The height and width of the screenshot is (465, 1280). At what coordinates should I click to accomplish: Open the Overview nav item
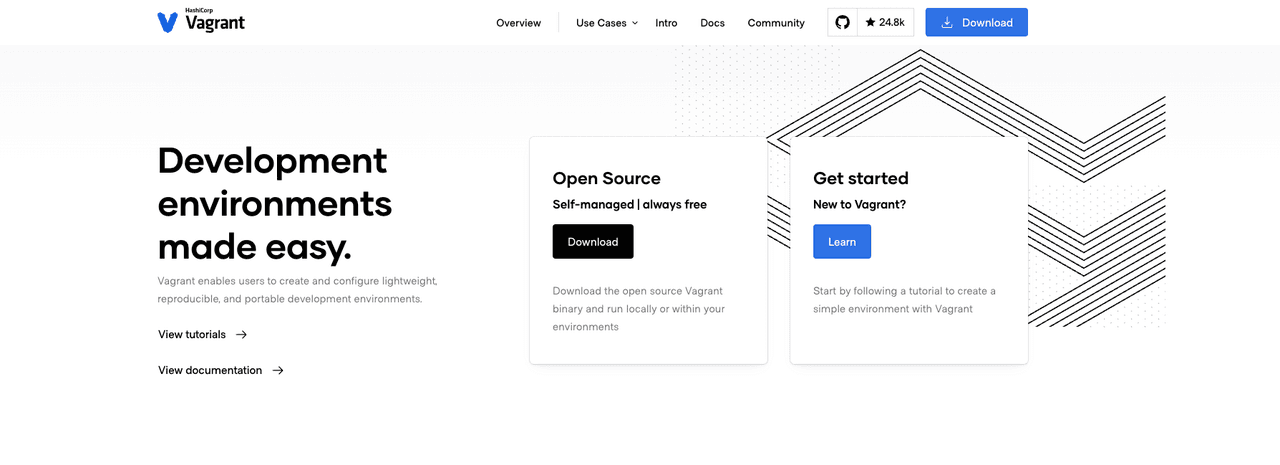point(518,23)
